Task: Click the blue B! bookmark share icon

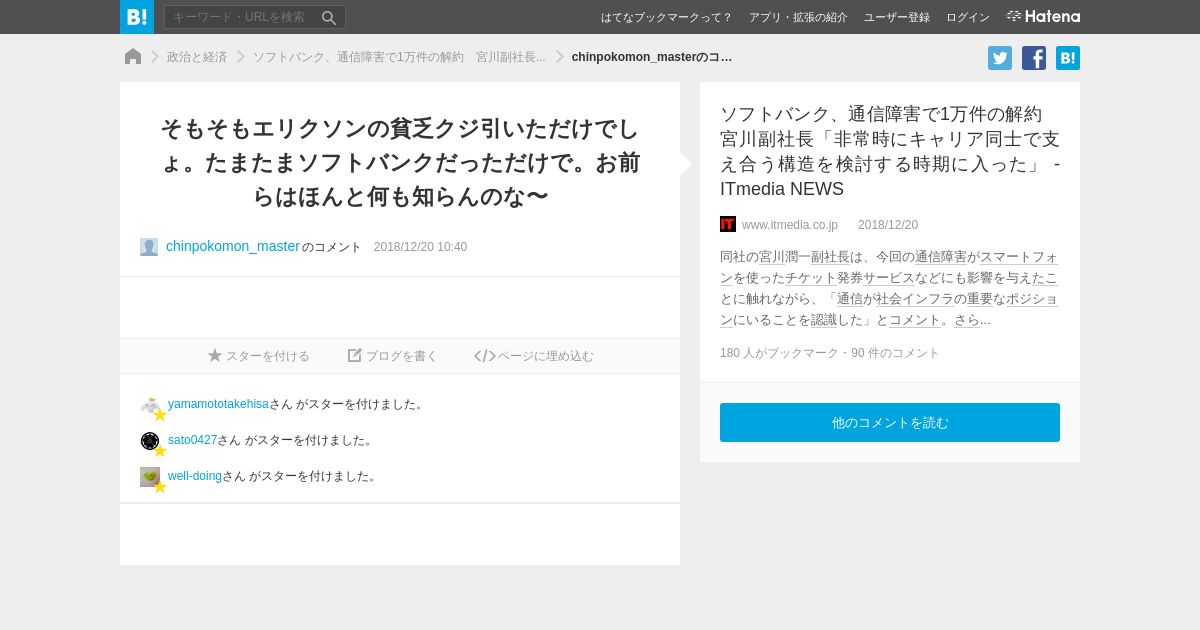Action: click(1068, 58)
